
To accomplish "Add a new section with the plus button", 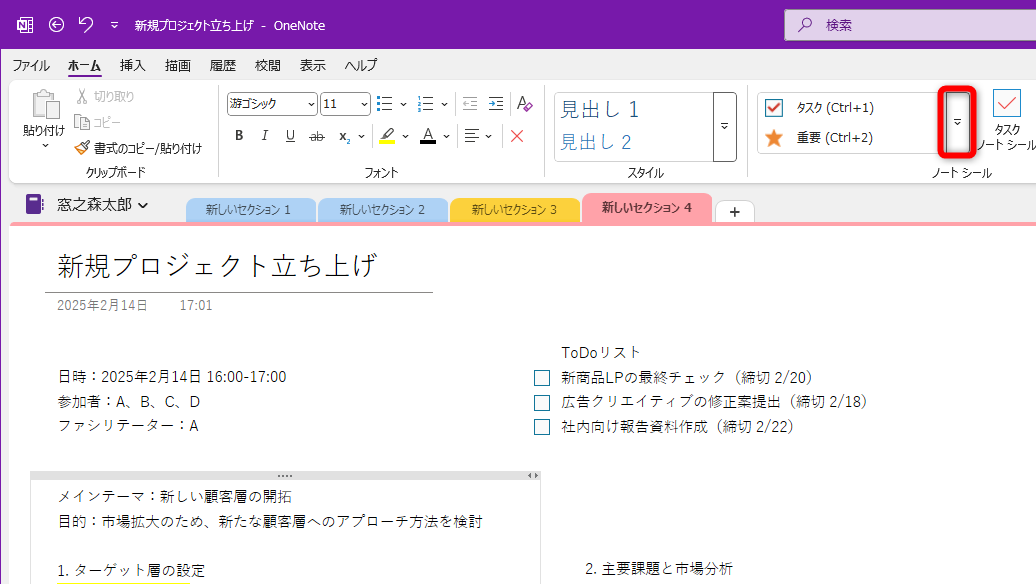I will [x=734, y=210].
